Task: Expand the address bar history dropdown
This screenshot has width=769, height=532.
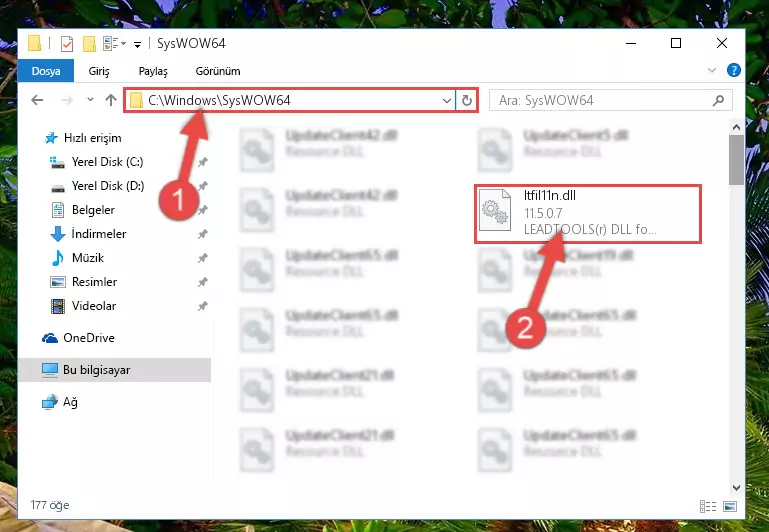Action: point(446,101)
